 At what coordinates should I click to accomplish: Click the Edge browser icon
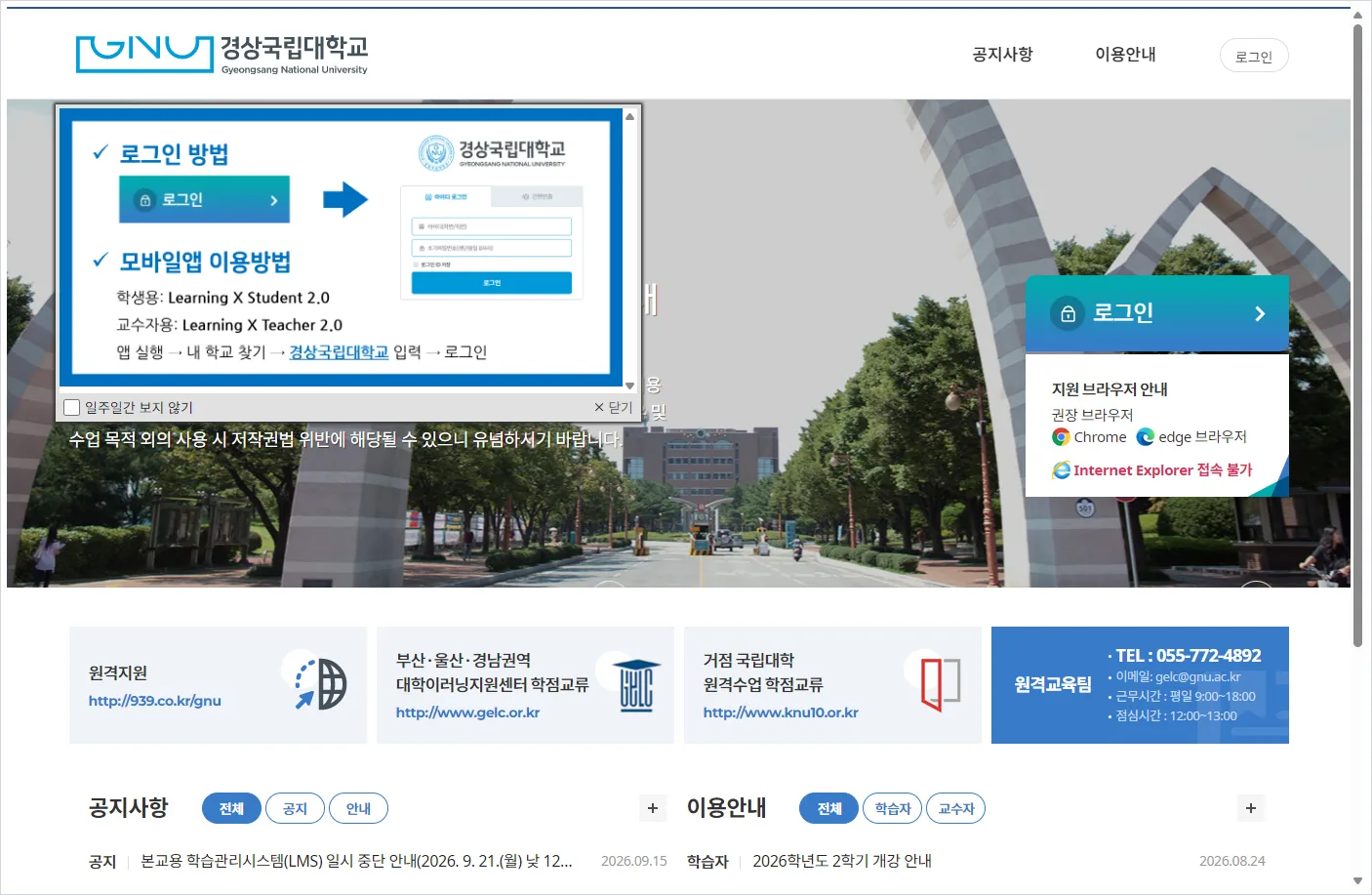tap(1146, 437)
